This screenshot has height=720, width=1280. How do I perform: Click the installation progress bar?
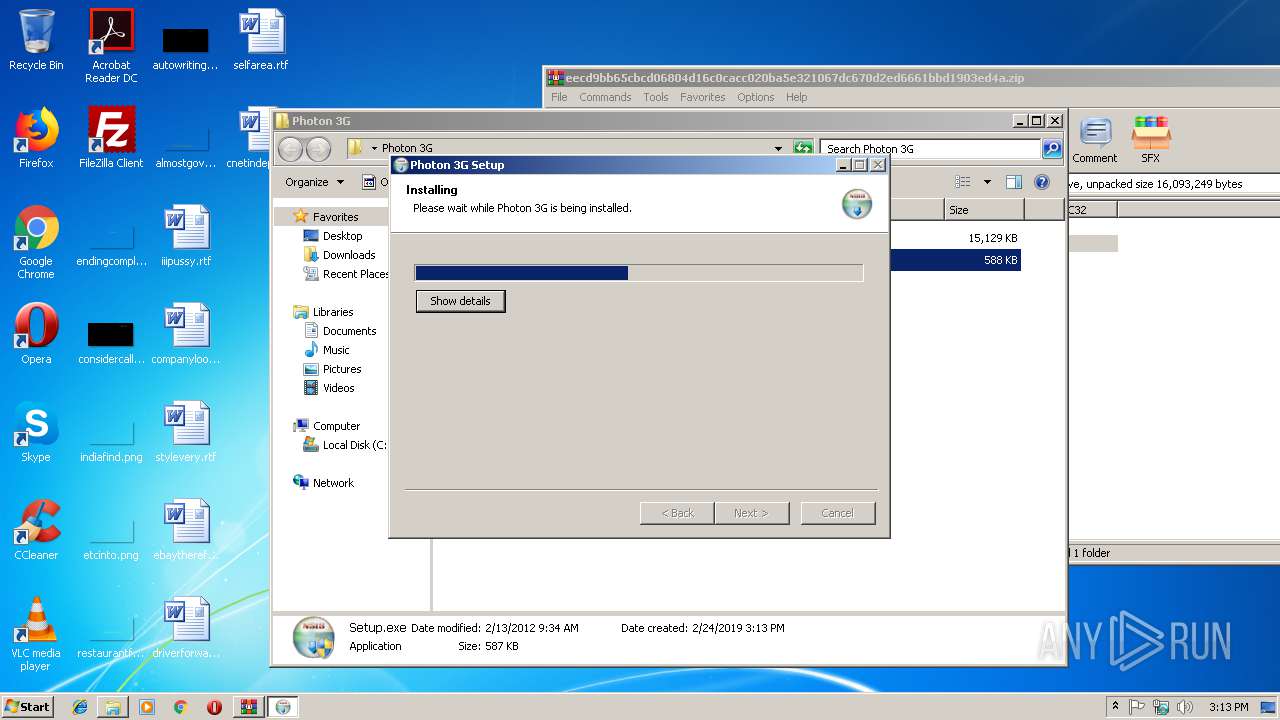pos(639,273)
